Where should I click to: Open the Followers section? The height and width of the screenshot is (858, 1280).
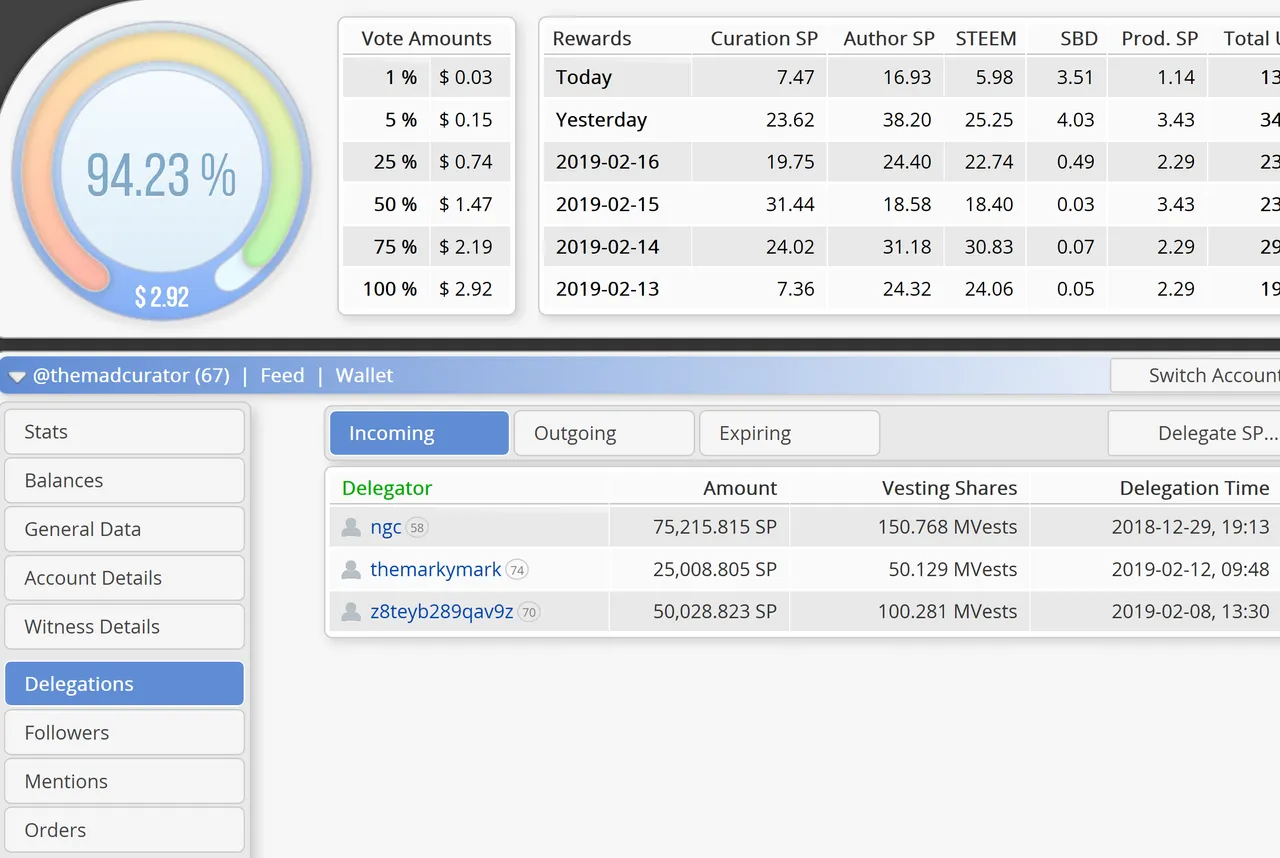pyautogui.click(x=125, y=732)
